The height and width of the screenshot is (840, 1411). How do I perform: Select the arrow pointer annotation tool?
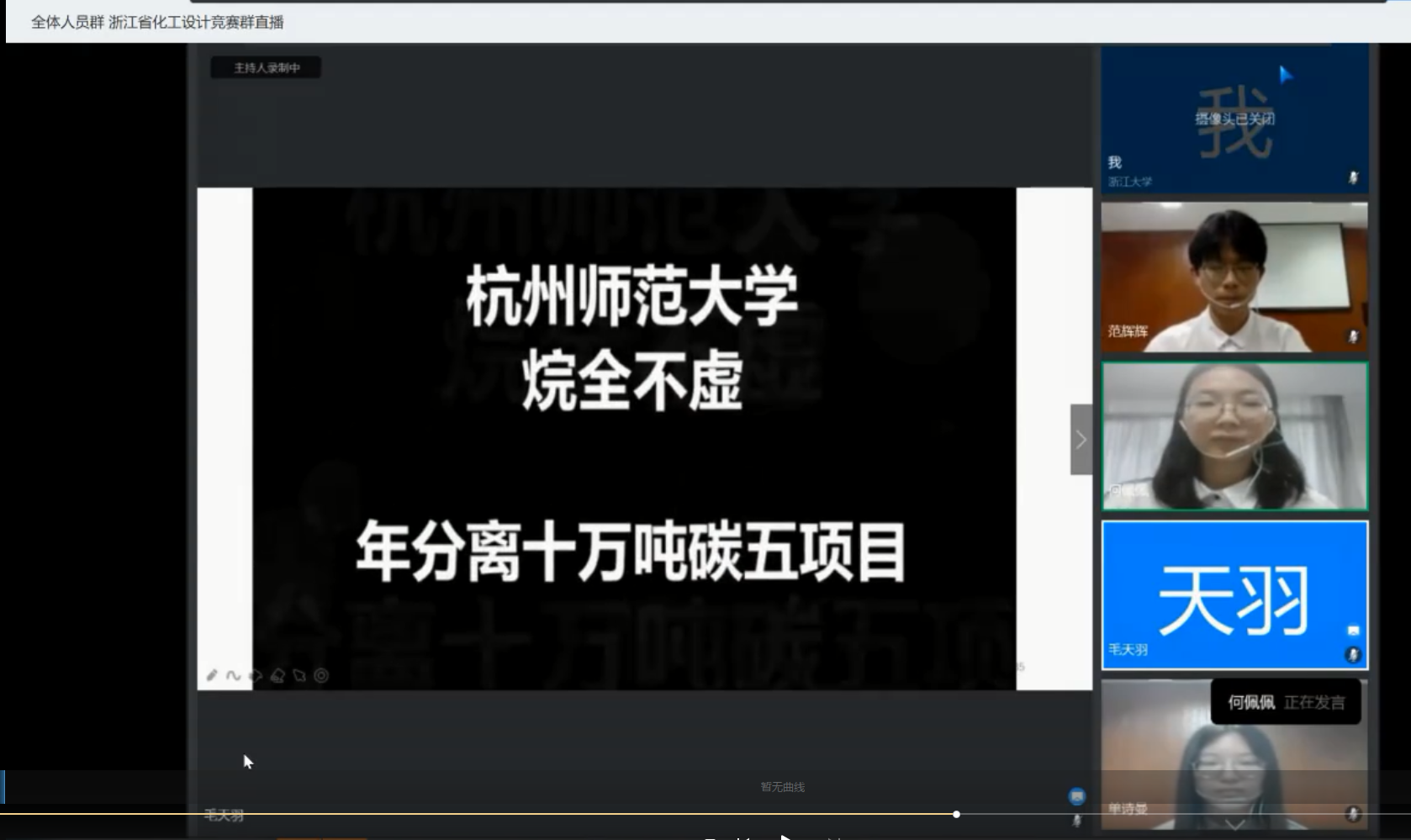[x=299, y=675]
